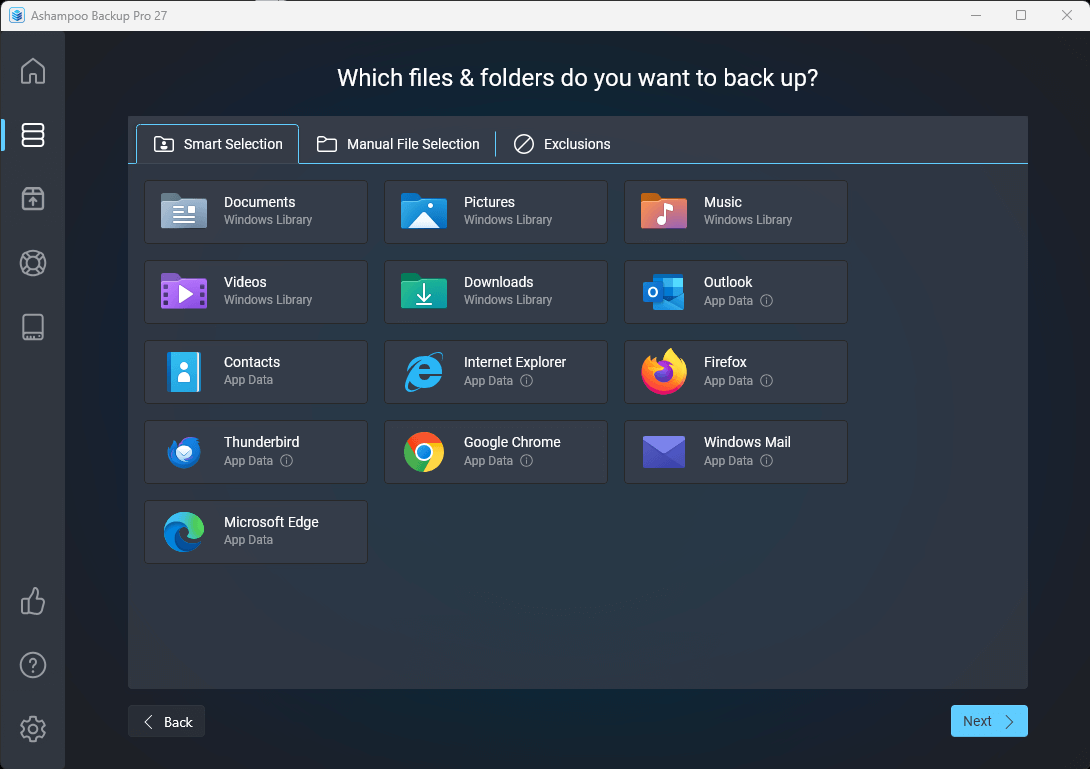View info icon beside Thunderbird App Data

(286, 461)
